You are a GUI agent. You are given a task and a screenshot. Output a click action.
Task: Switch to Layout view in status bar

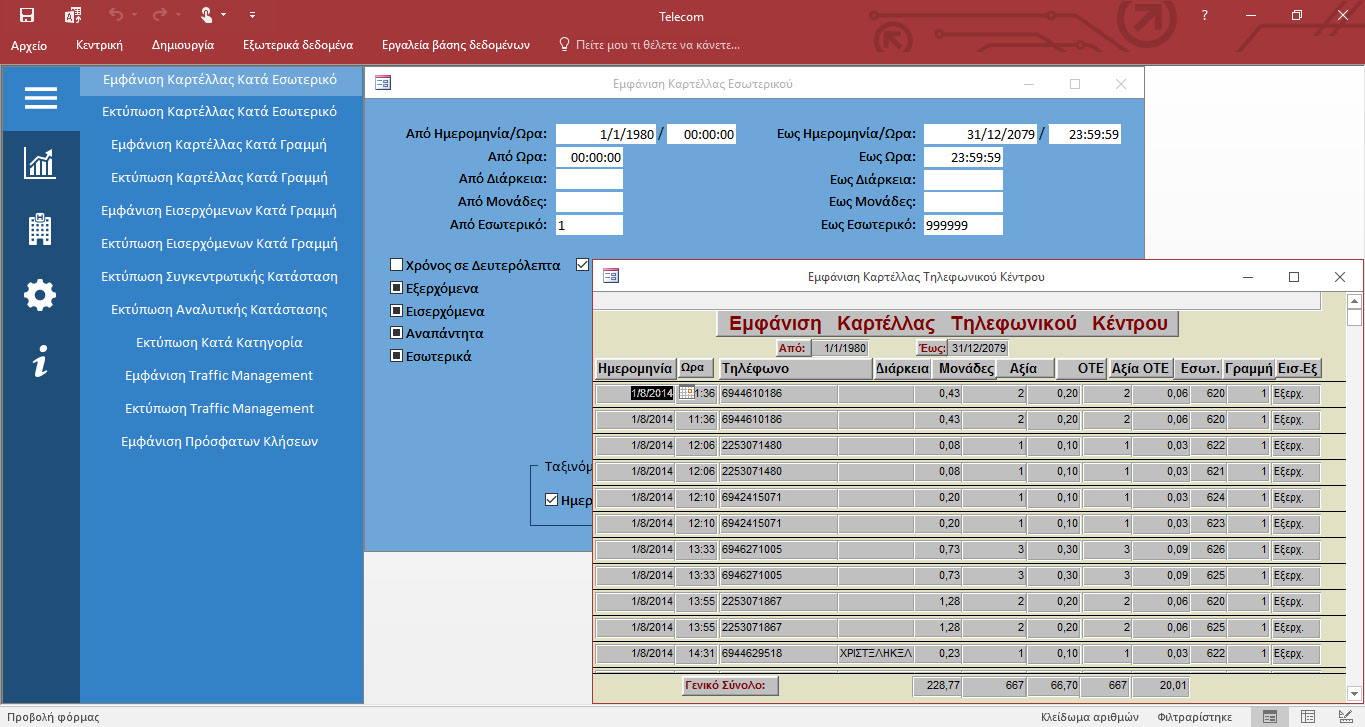coord(1307,716)
